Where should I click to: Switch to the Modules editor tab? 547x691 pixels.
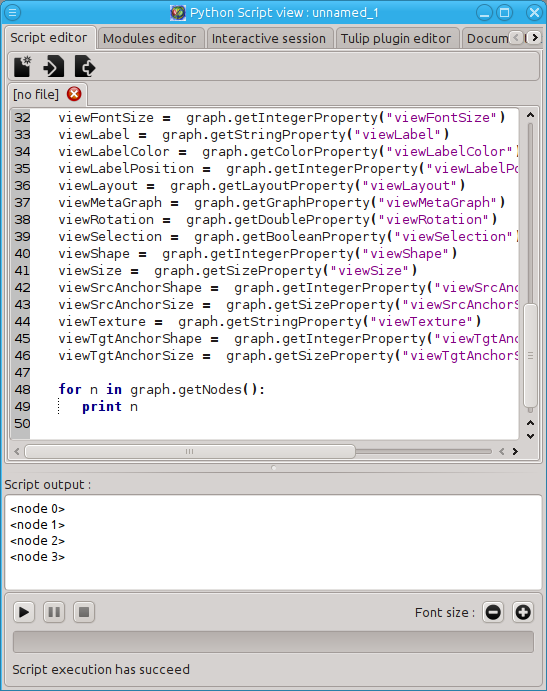tap(150, 38)
